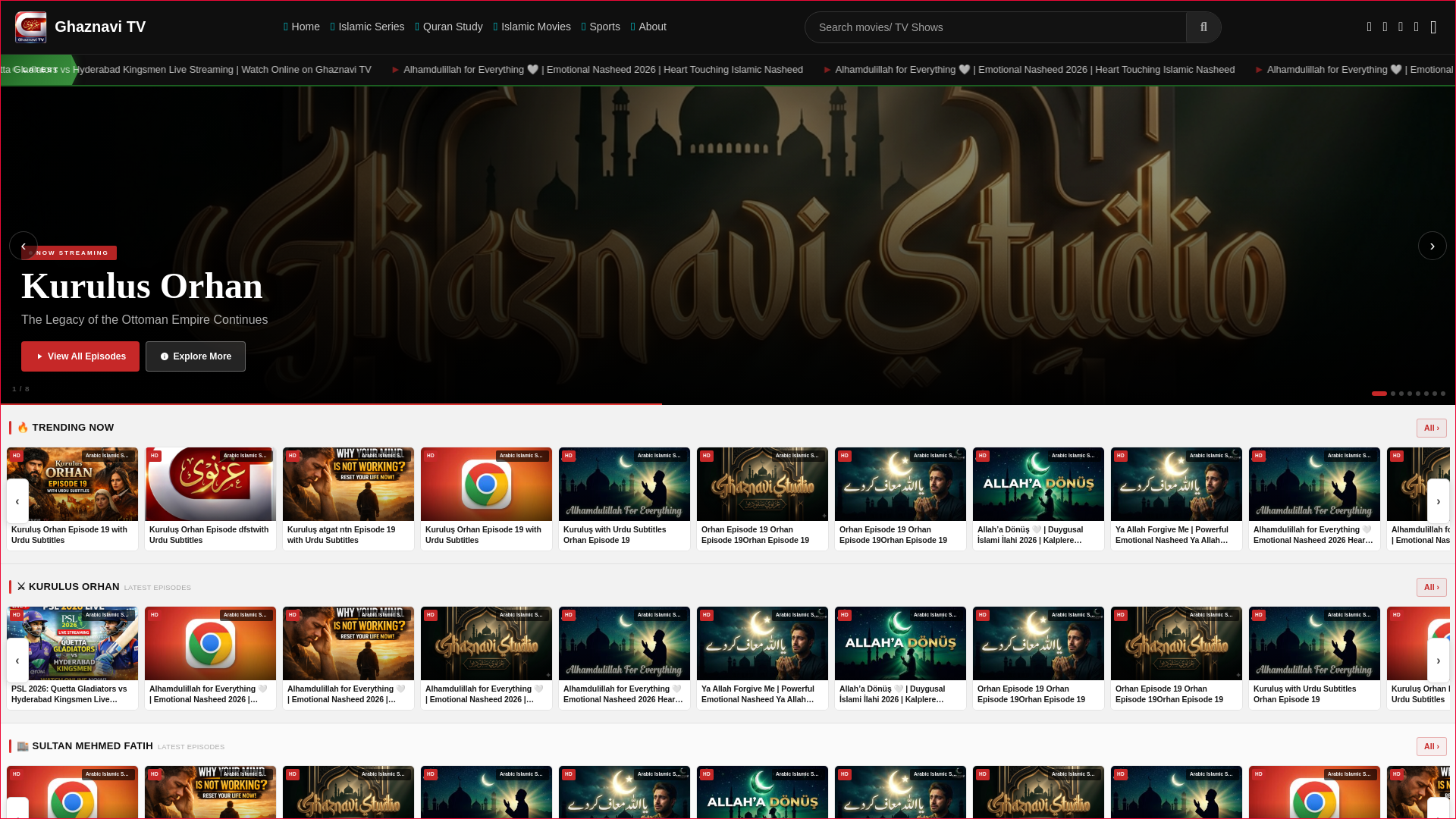Viewport: 1456px width, 819px height.
Task: Open Chrome-logo Alhamdulillah card in Kurulus Orhan row
Action: [x=210, y=658]
